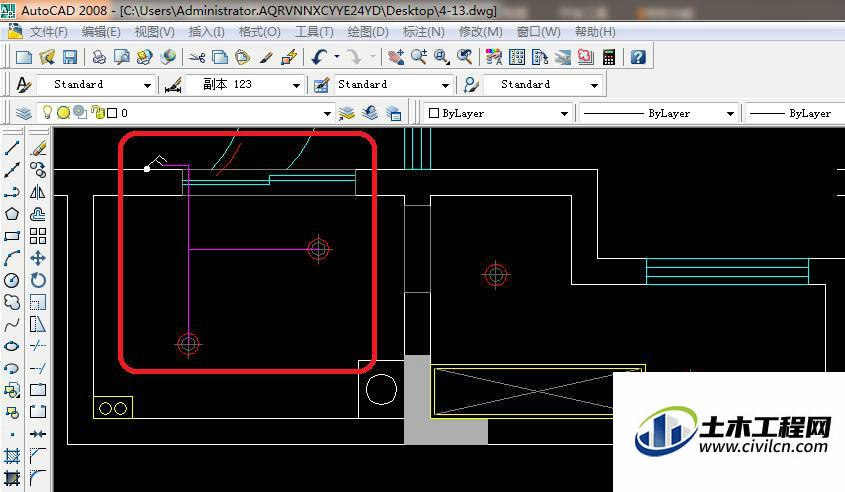Open Dimension Style manager icon
Image resolution: width=845 pixels, height=492 pixels.
coord(173,85)
